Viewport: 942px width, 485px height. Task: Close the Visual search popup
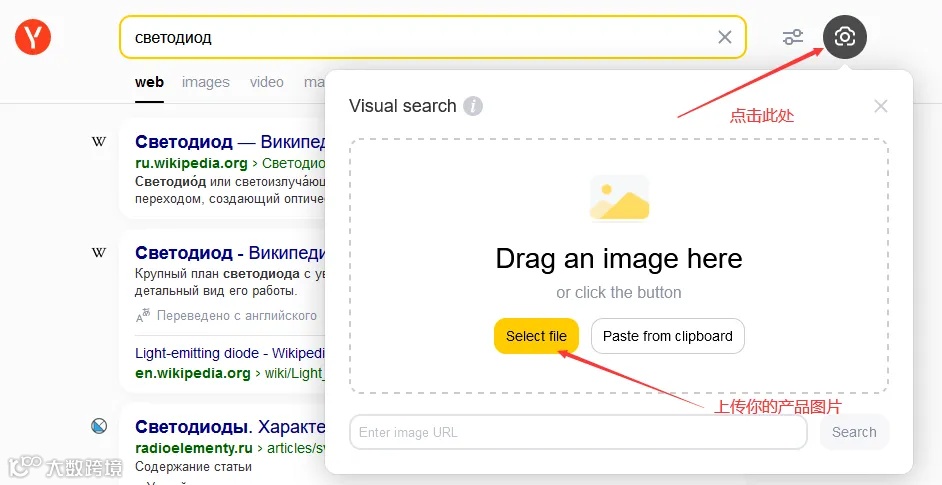[881, 106]
